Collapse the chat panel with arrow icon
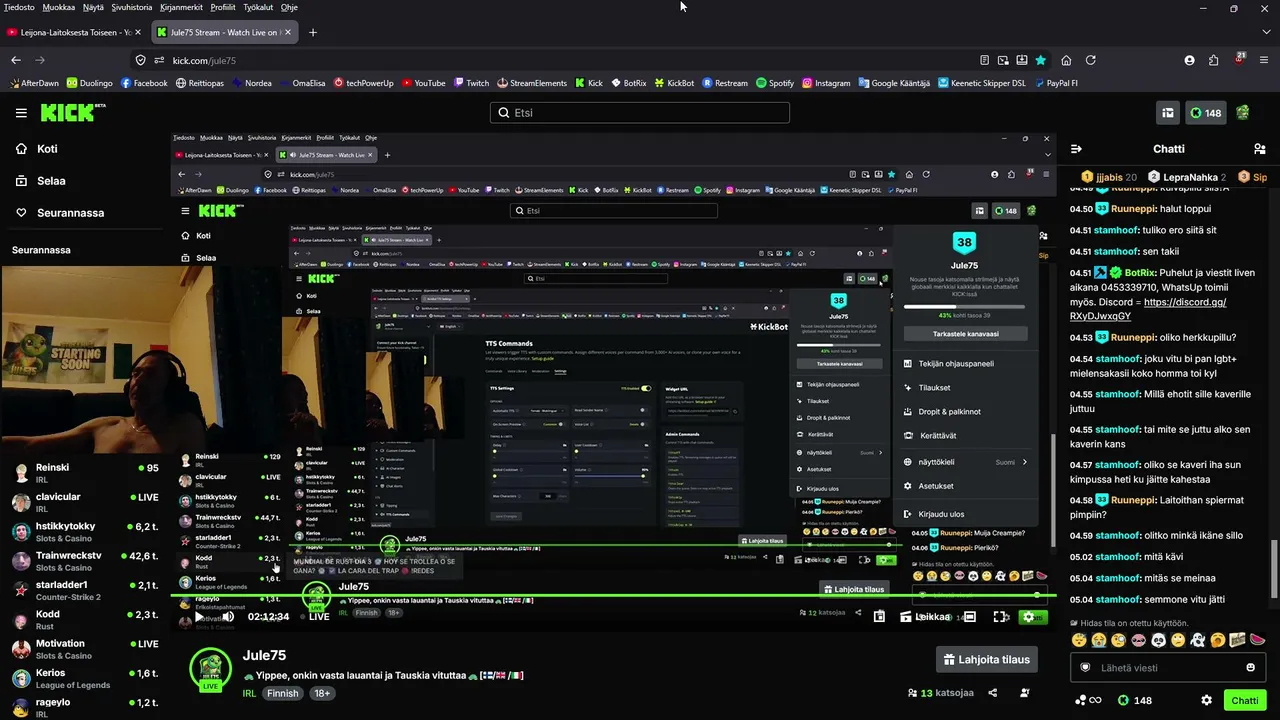1280x720 pixels. (1076, 149)
